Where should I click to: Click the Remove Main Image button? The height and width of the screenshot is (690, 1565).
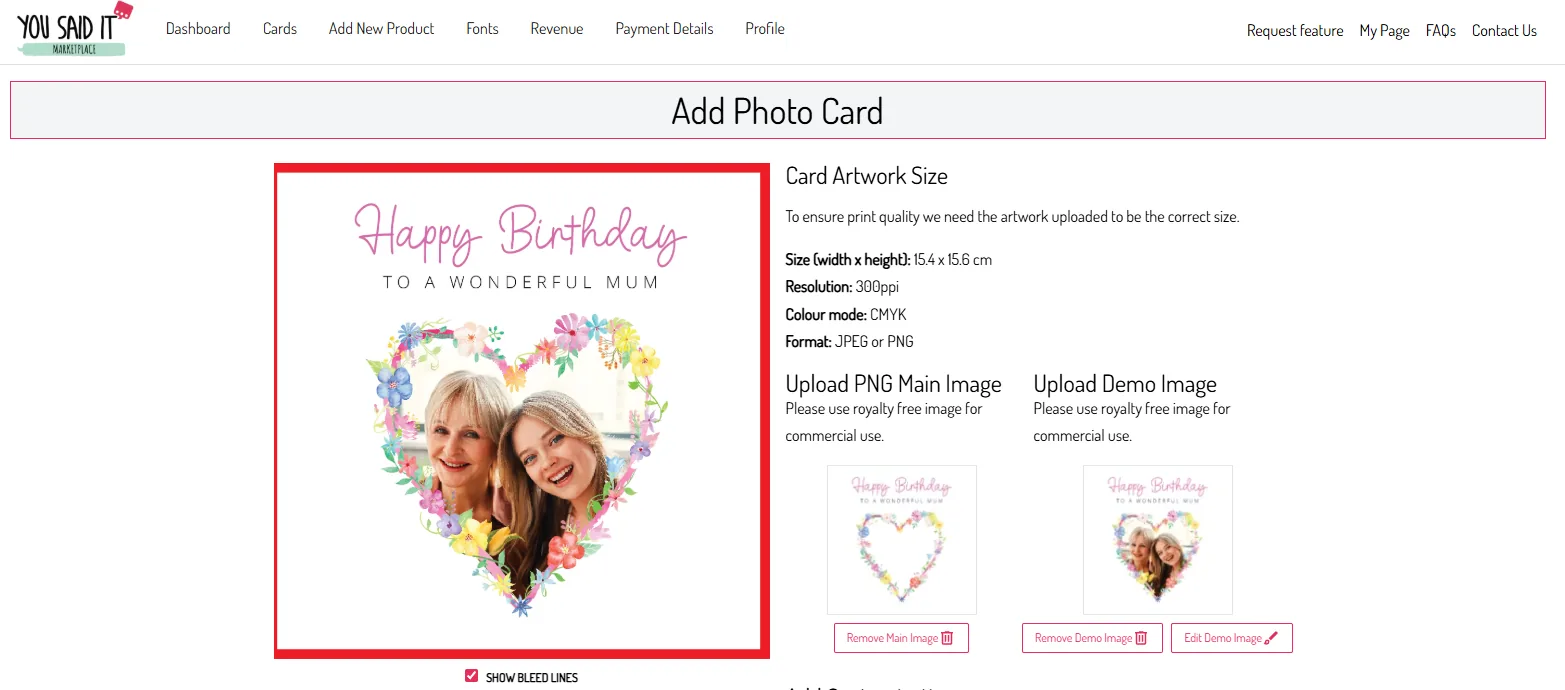tap(901, 638)
